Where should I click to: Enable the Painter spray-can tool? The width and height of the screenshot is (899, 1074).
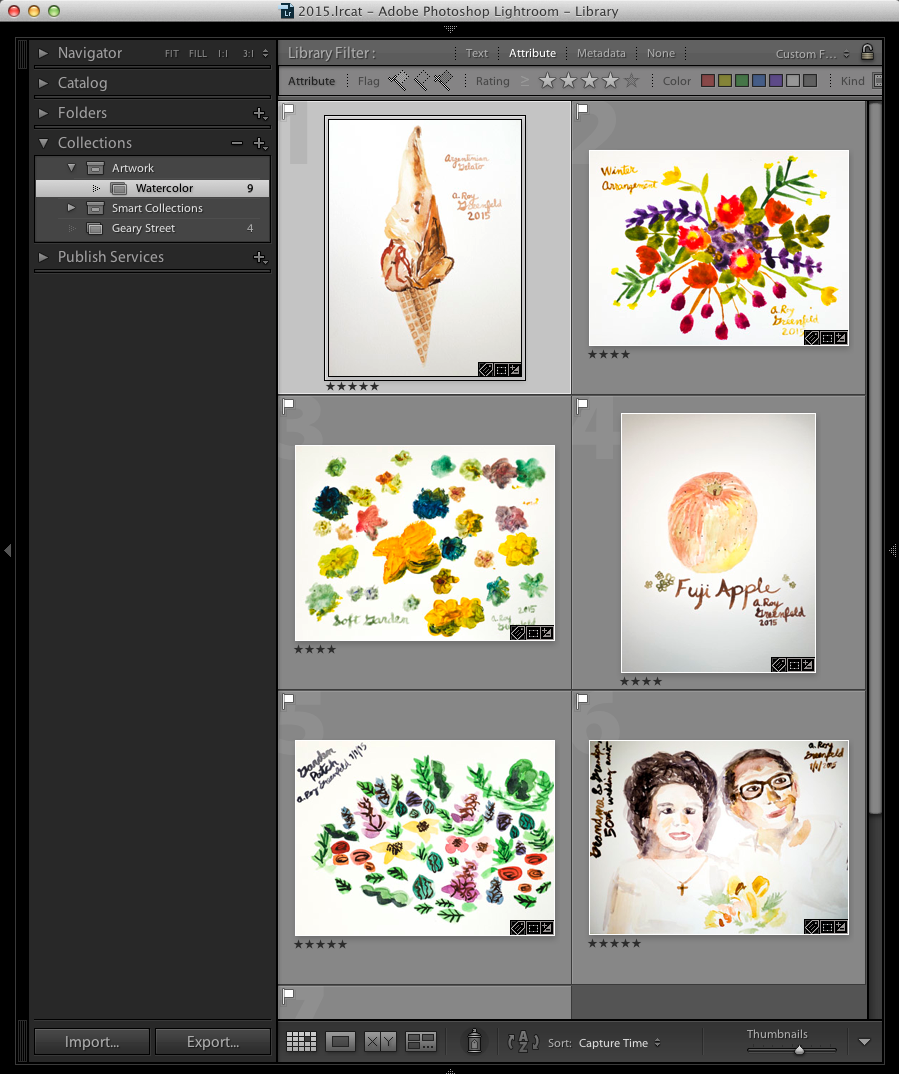(473, 1042)
